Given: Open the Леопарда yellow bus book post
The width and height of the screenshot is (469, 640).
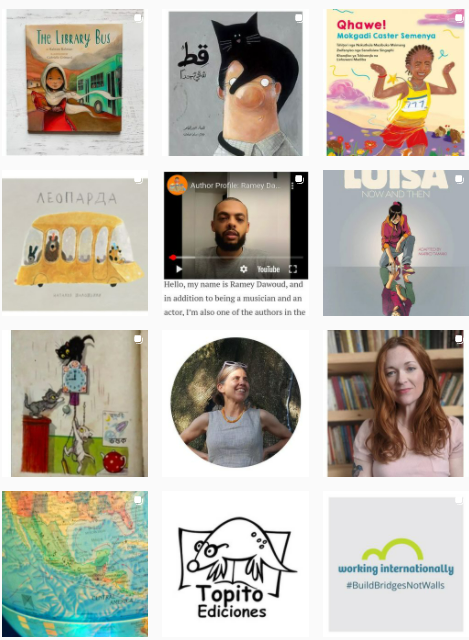Looking at the screenshot, I should (x=75, y=243).
